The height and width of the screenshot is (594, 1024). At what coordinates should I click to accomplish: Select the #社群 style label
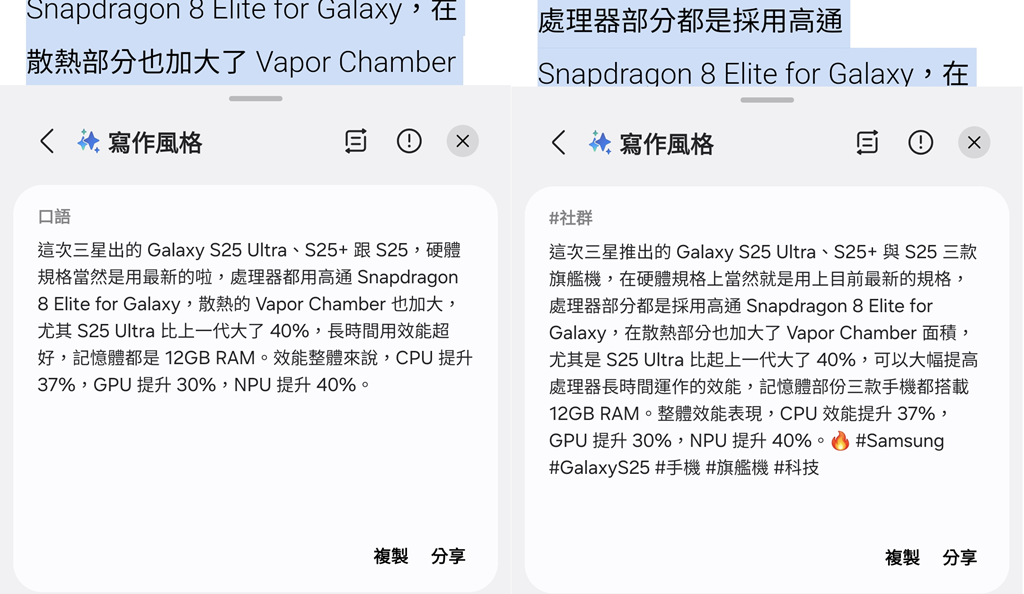(571, 218)
